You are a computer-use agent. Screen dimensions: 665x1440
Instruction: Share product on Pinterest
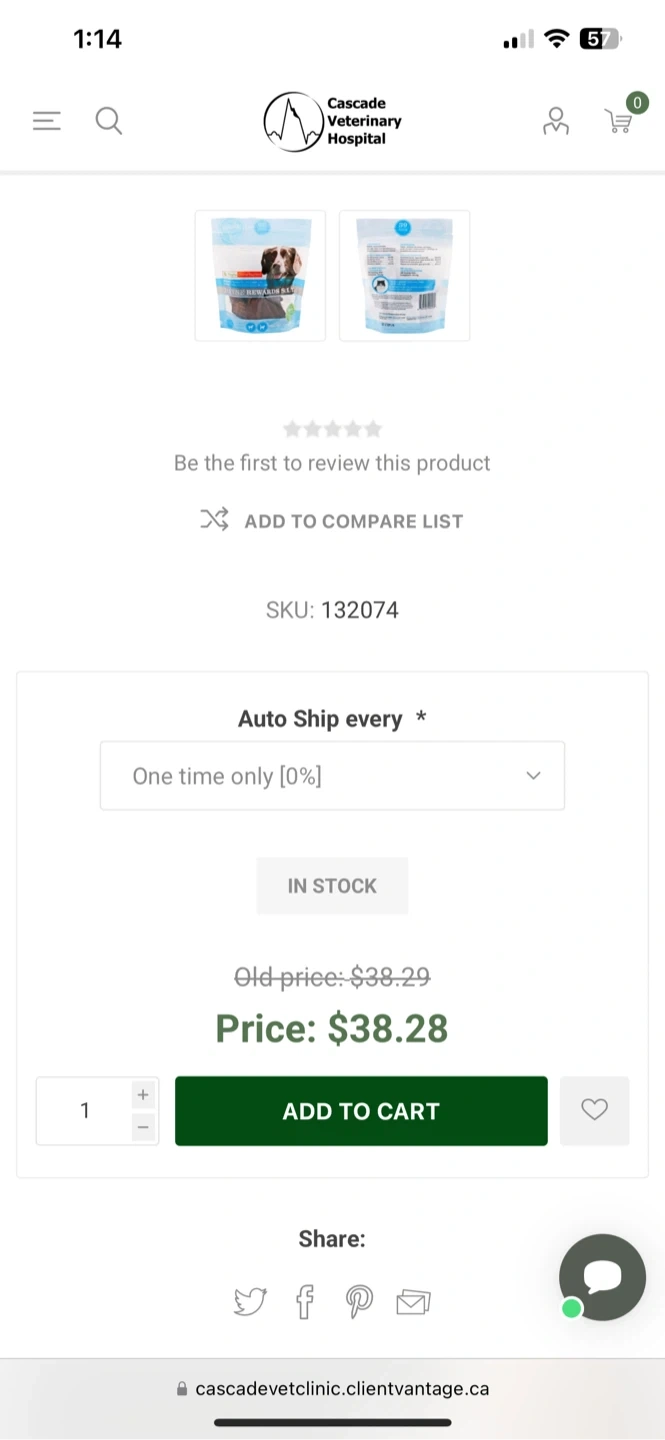pos(359,1301)
